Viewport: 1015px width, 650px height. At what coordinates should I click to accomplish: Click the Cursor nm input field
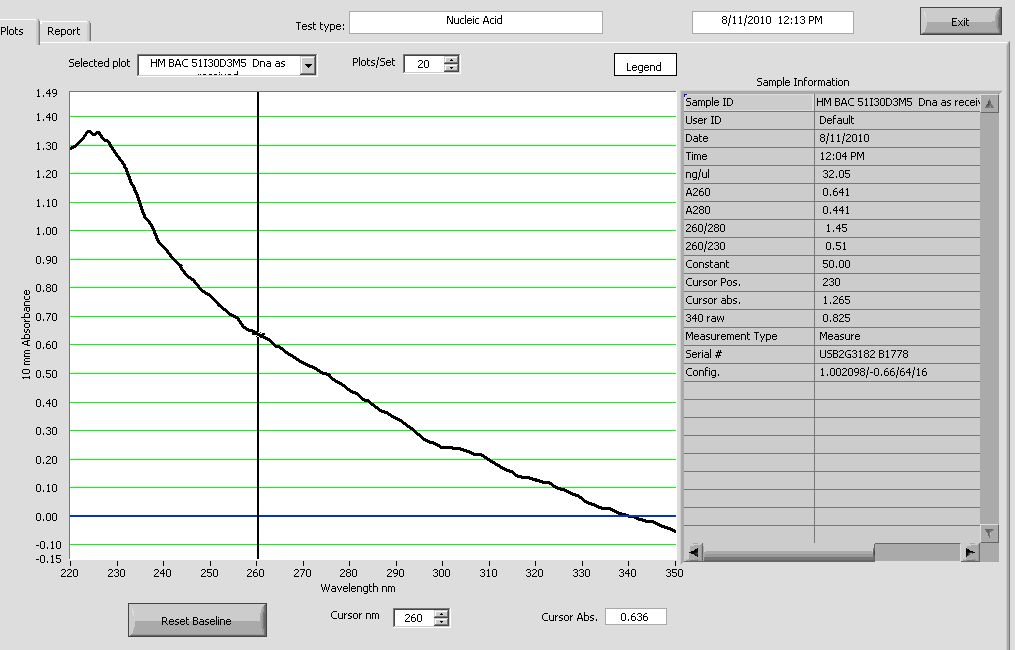tap(414, 618)
